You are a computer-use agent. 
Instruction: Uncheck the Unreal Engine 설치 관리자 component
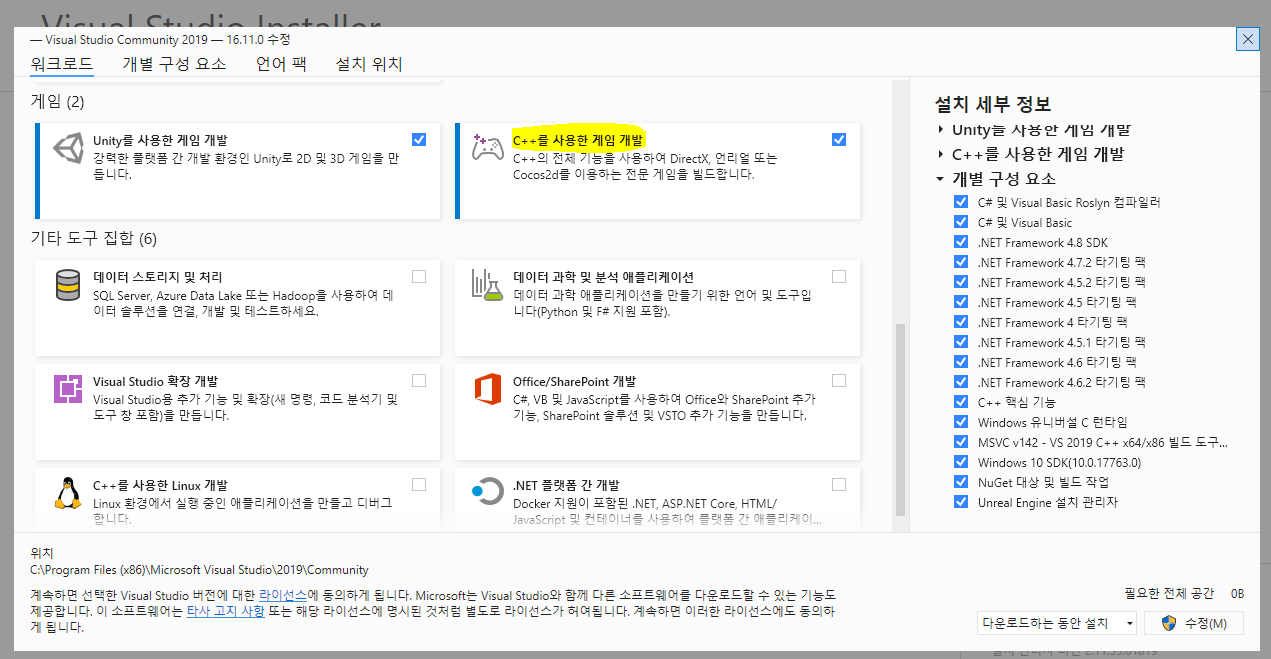pyautogui.click(x=961, y=502)
